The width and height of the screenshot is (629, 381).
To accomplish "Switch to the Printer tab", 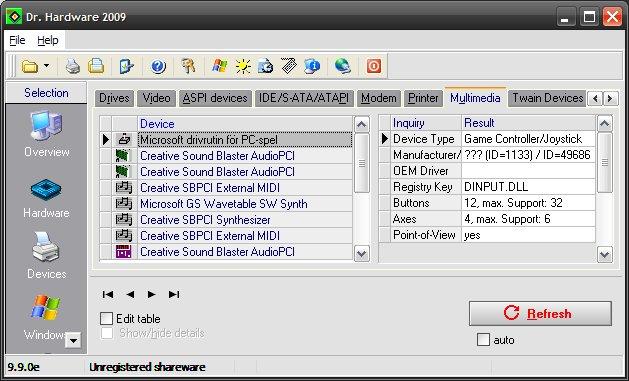I will coord(423,98).
